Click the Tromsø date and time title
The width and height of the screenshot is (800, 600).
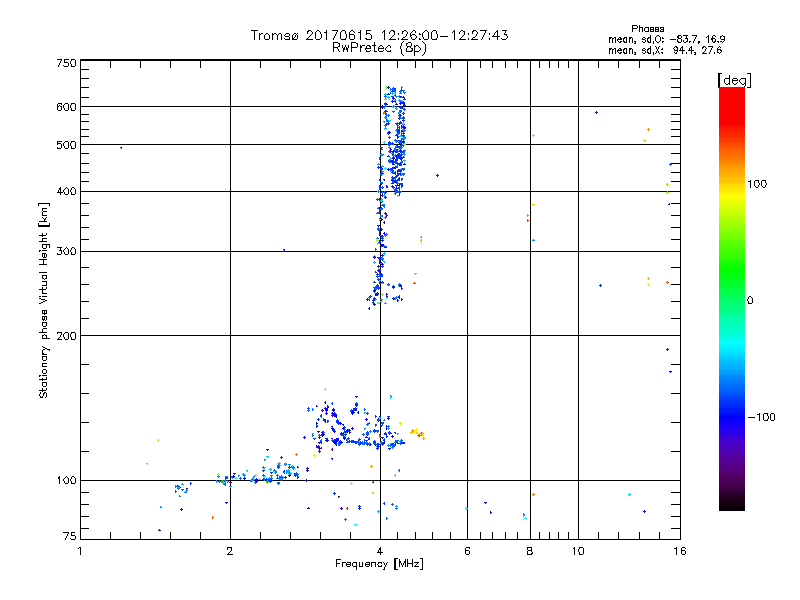click(x=379, y=35)
